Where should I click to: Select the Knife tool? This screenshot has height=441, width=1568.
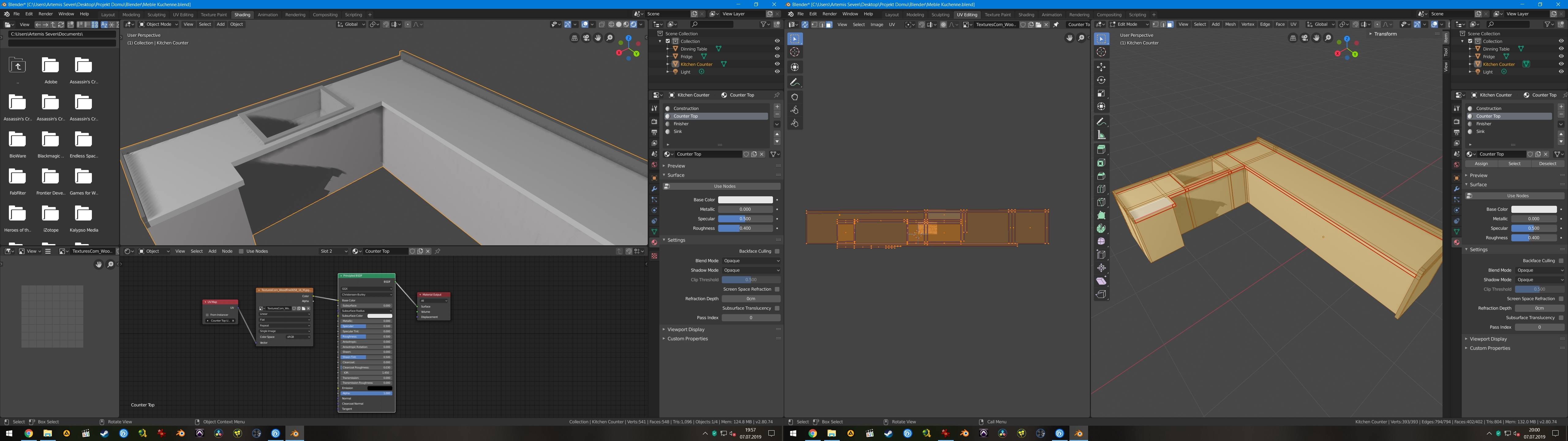point(1101,202)
